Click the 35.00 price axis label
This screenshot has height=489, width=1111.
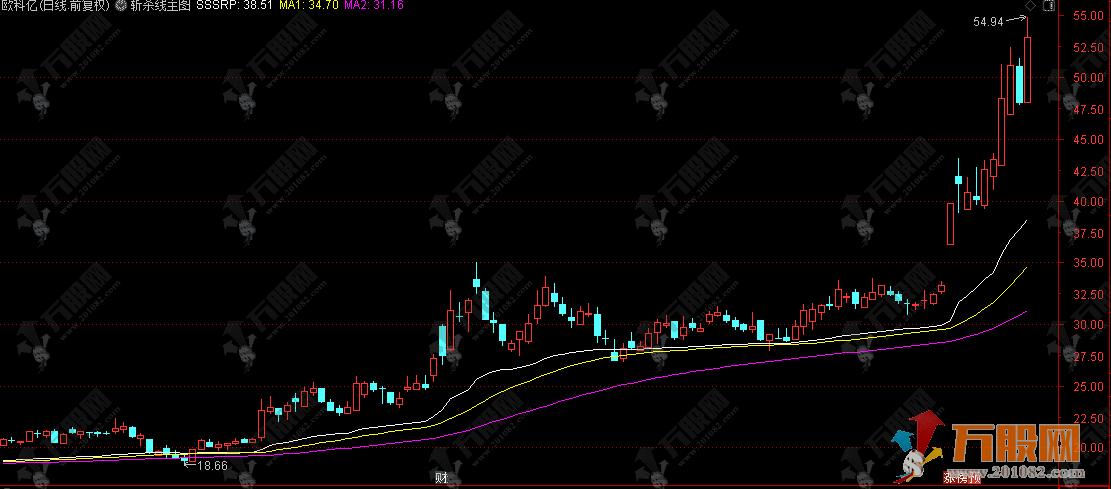(x=1086, y=263)
